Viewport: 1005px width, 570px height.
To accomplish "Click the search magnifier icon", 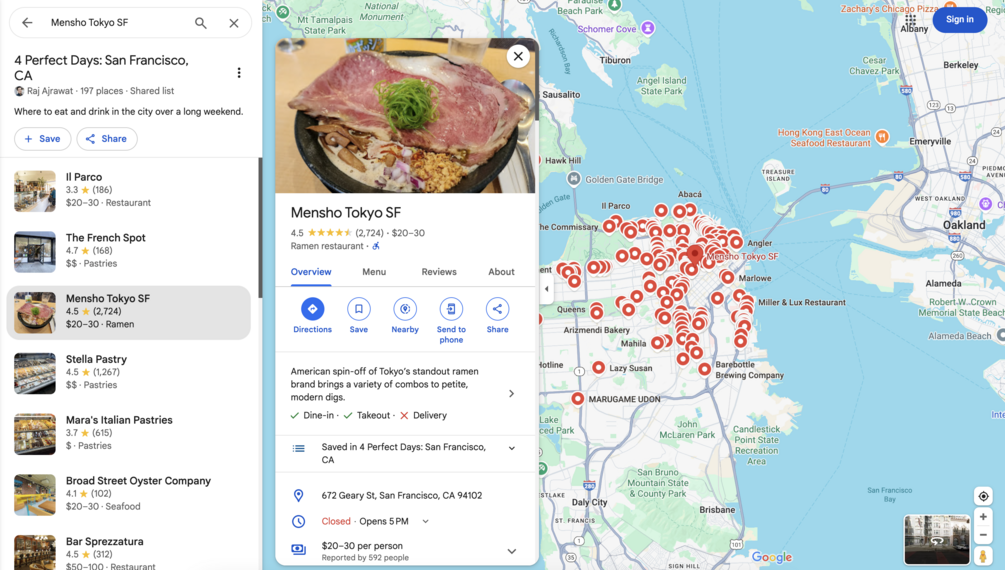I will [201, 23].
